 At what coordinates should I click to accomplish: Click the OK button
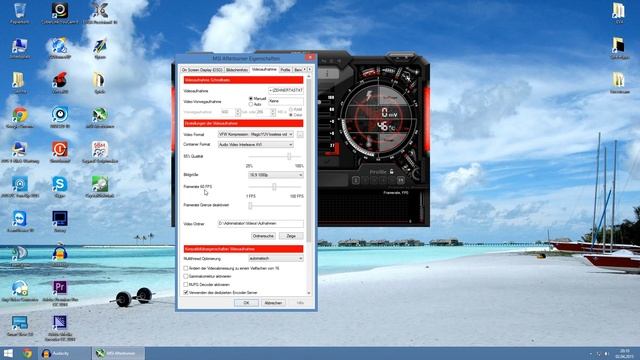pyautogui.click(x=246, y=303)
